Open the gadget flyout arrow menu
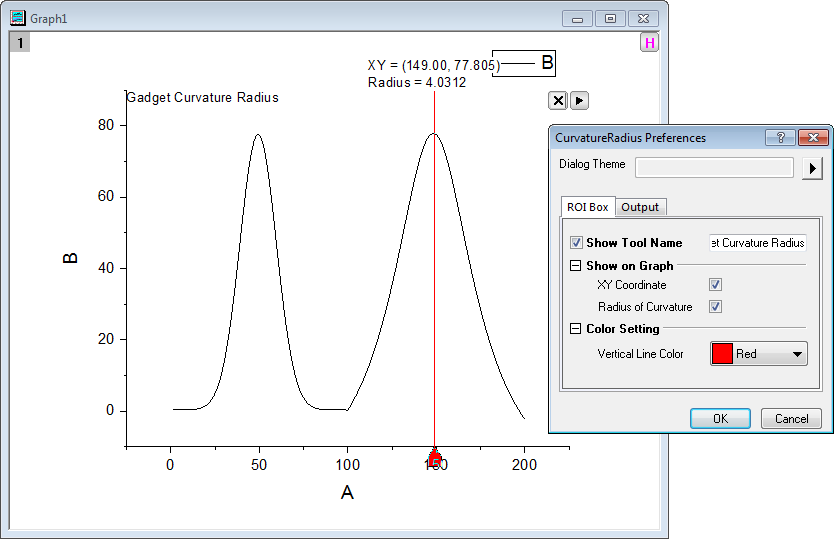 579,101
